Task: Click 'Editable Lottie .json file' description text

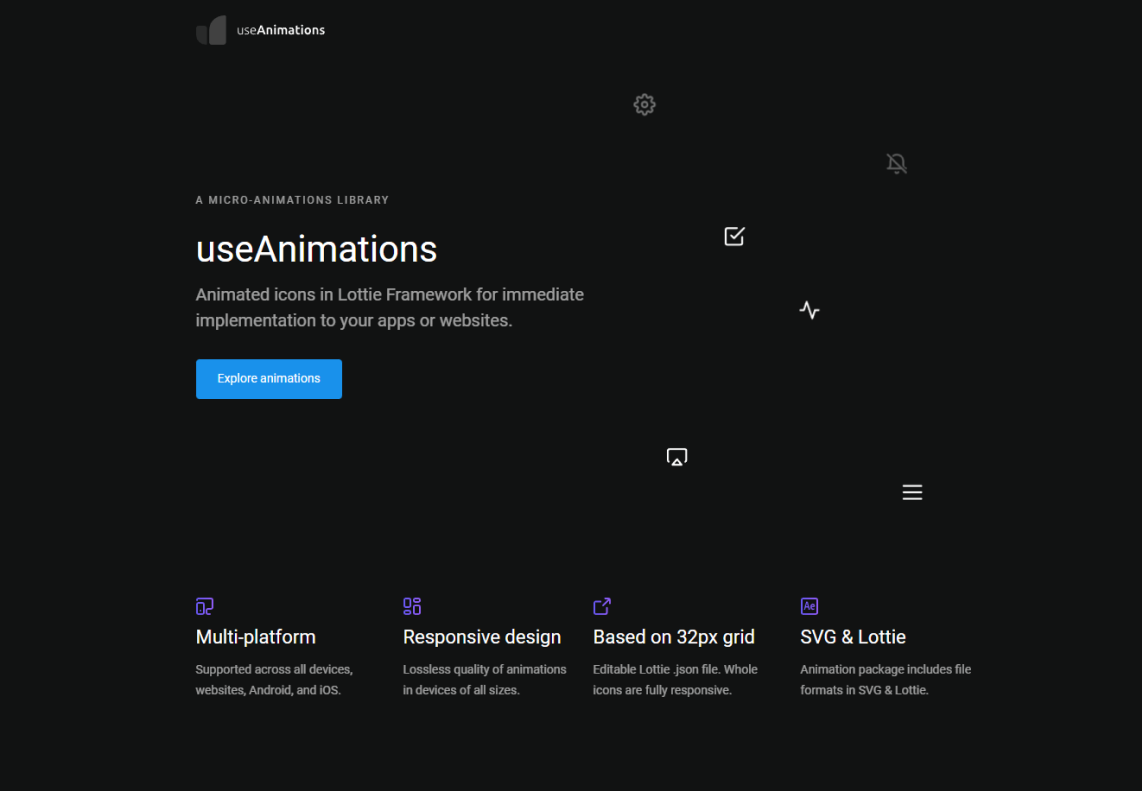Action: coord(675,680)
